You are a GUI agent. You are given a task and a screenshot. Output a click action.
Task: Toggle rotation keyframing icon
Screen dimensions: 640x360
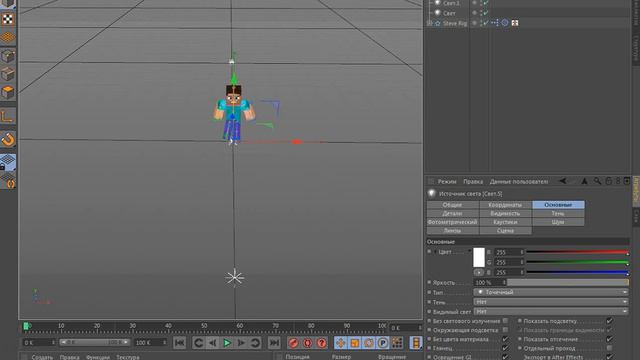(369, 343)
